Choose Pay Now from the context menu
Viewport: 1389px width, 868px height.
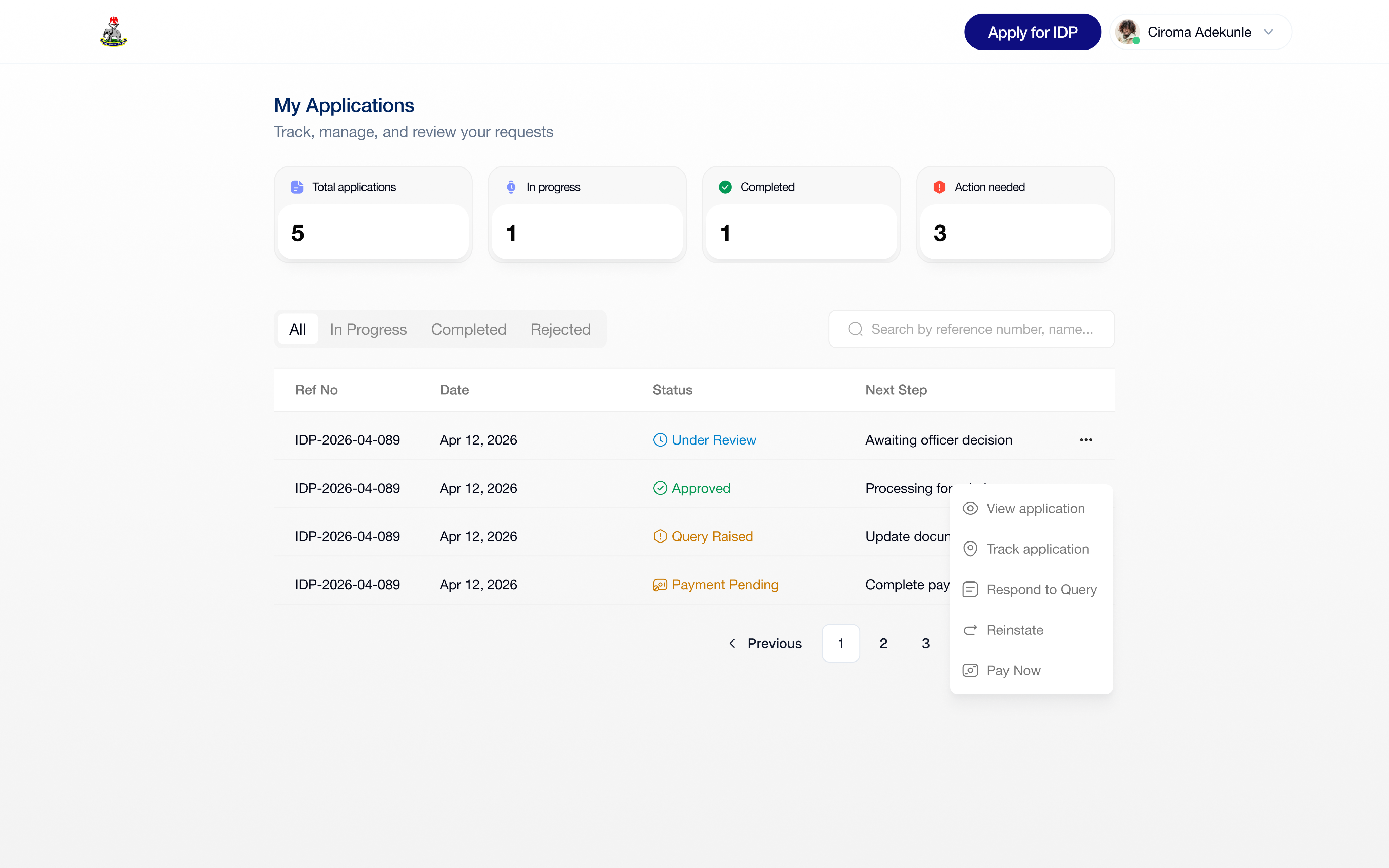[1032, 671]
